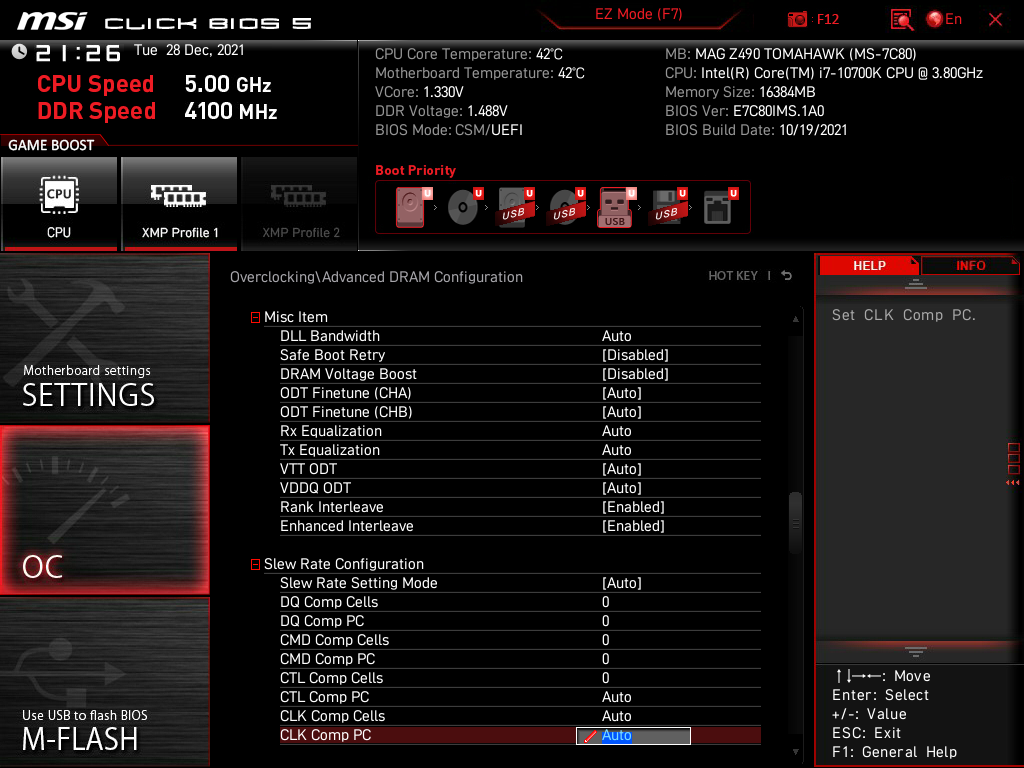Expand the right-edge side panel arrows
The image size is (1024, 768).
coord(1013,482)
